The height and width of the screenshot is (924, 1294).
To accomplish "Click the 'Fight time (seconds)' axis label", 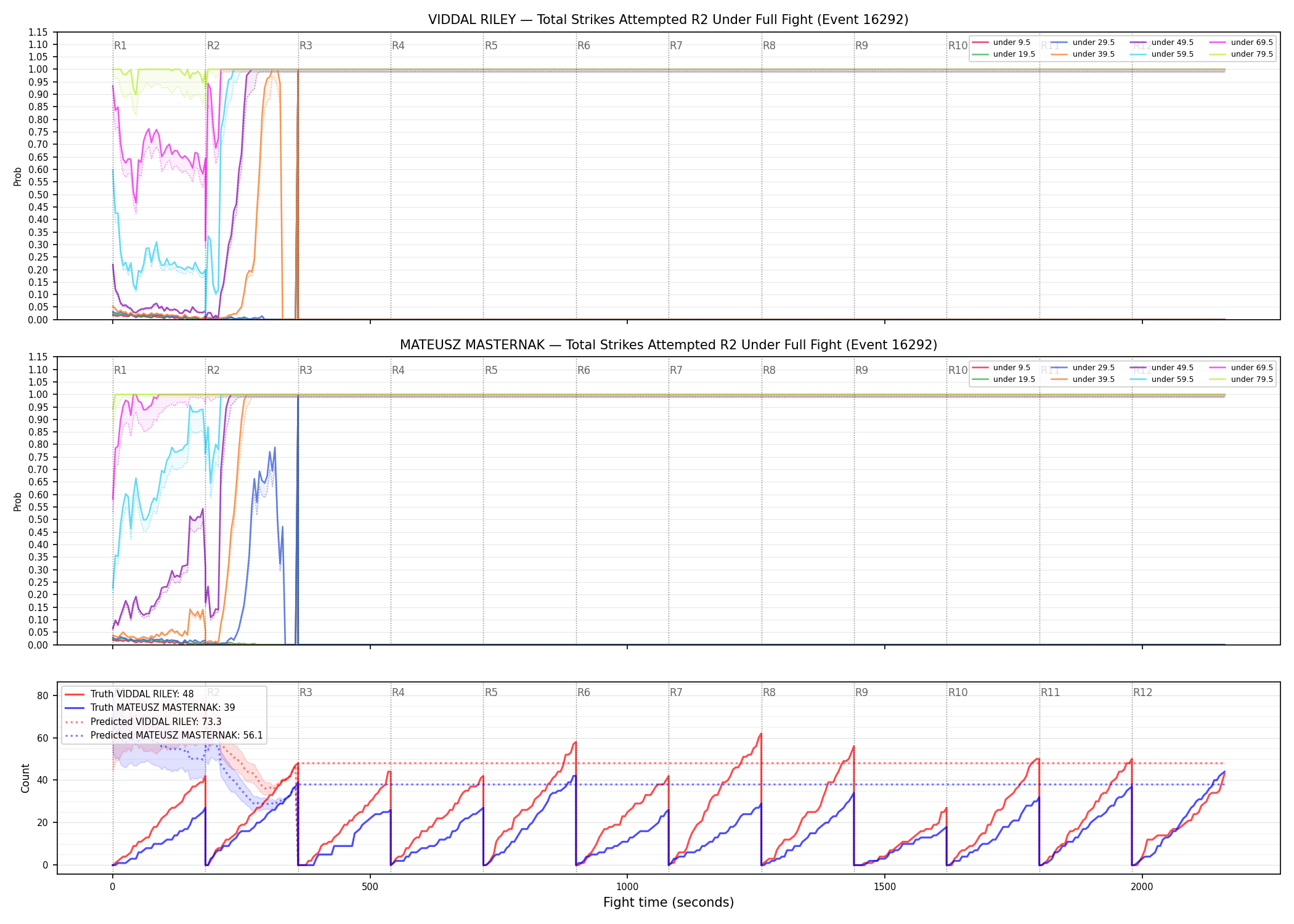I will coord(669,902).
